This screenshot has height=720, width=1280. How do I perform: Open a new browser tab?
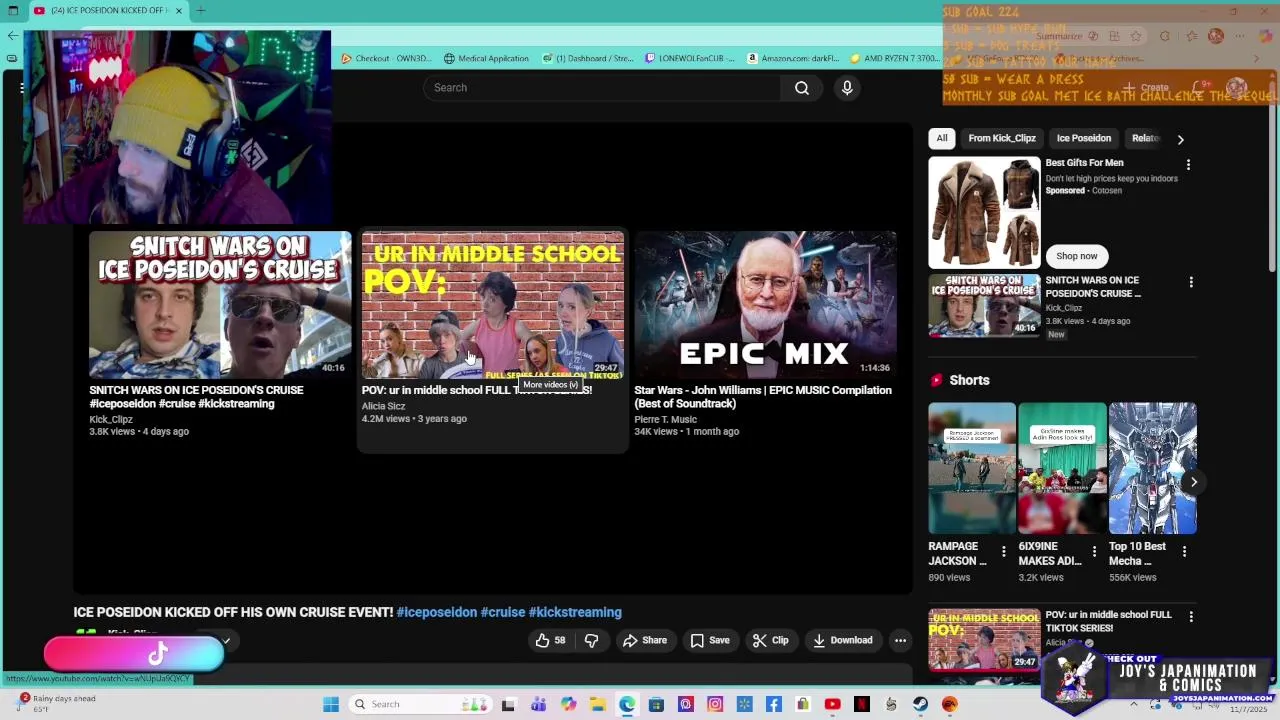[x=200, y=10]
